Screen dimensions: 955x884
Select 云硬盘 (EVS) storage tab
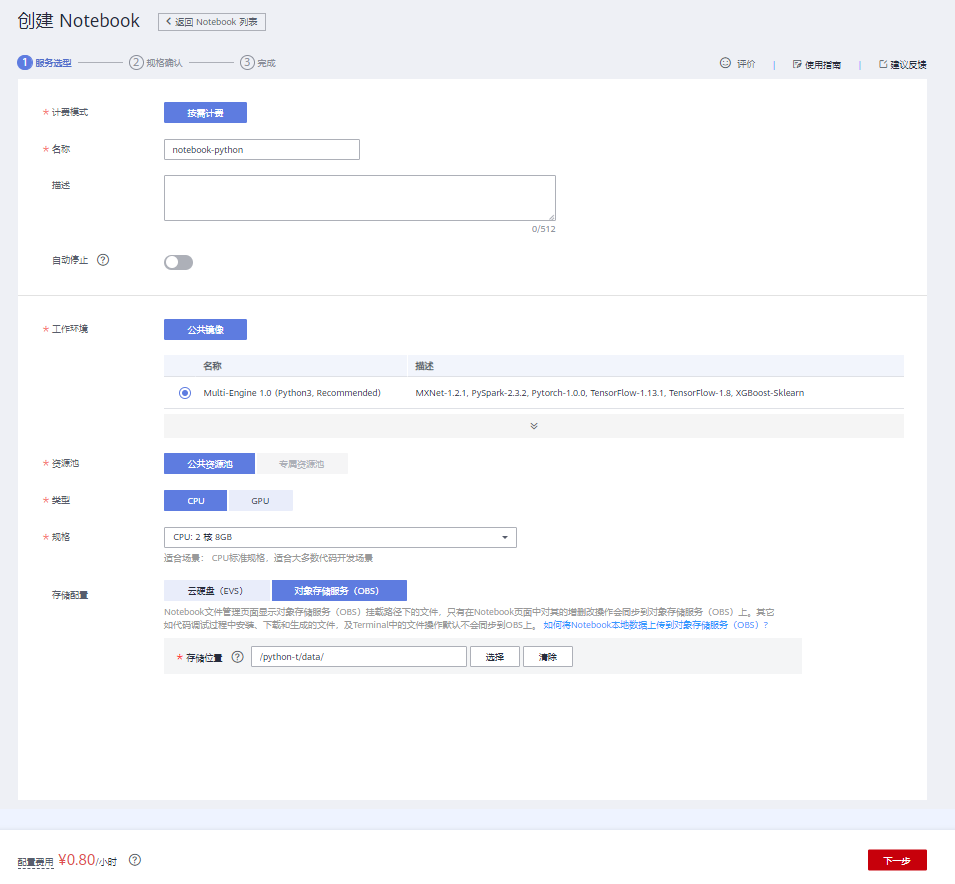click(216, 591)
